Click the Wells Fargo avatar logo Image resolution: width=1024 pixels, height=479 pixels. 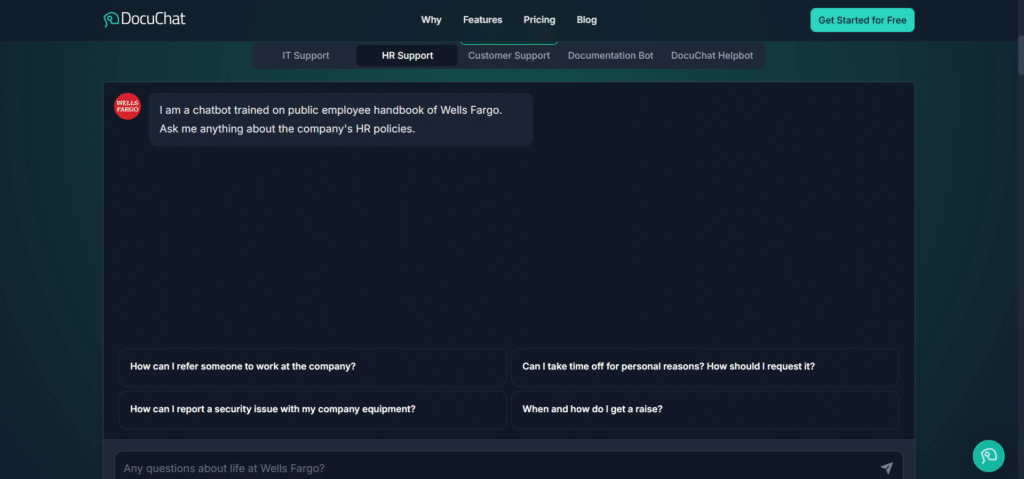(127, 106)
